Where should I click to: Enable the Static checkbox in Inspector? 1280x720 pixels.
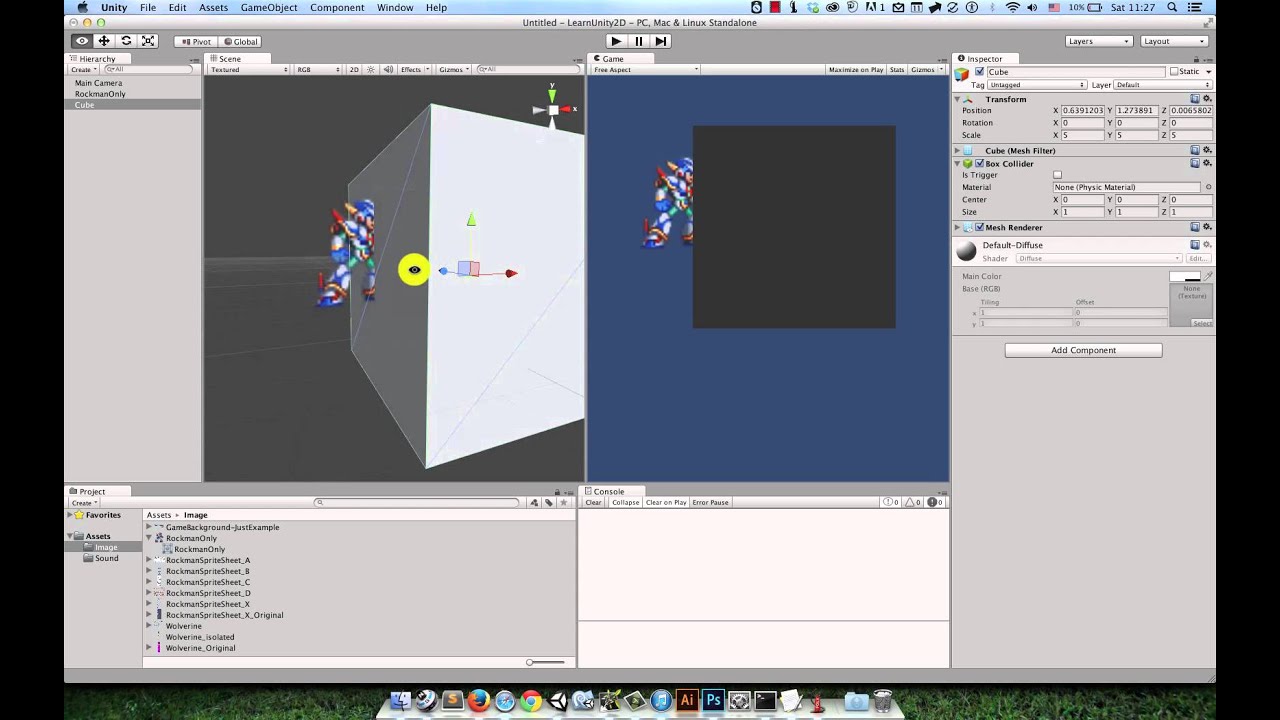coord(1175,72)
